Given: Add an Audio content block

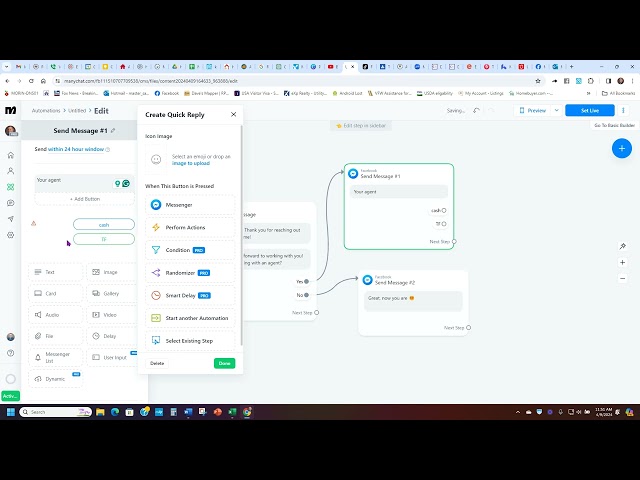Looking at the screenshot, I should (56, 315).
